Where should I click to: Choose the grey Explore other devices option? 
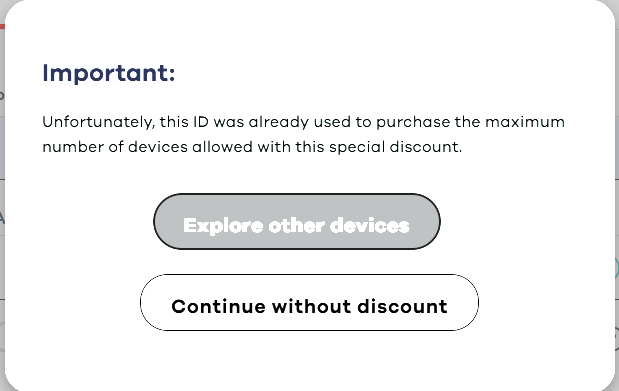click(x=297, y=222)
